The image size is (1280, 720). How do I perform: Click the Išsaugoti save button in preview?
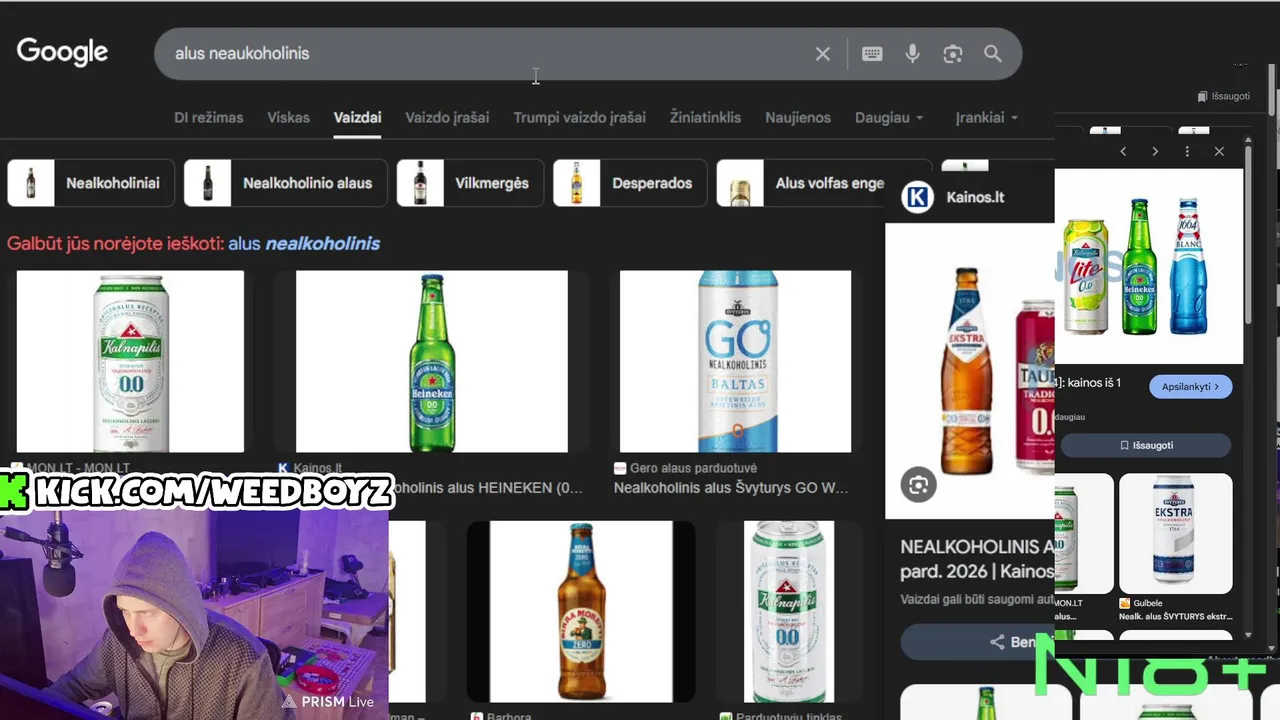(x=1146, y=445)
